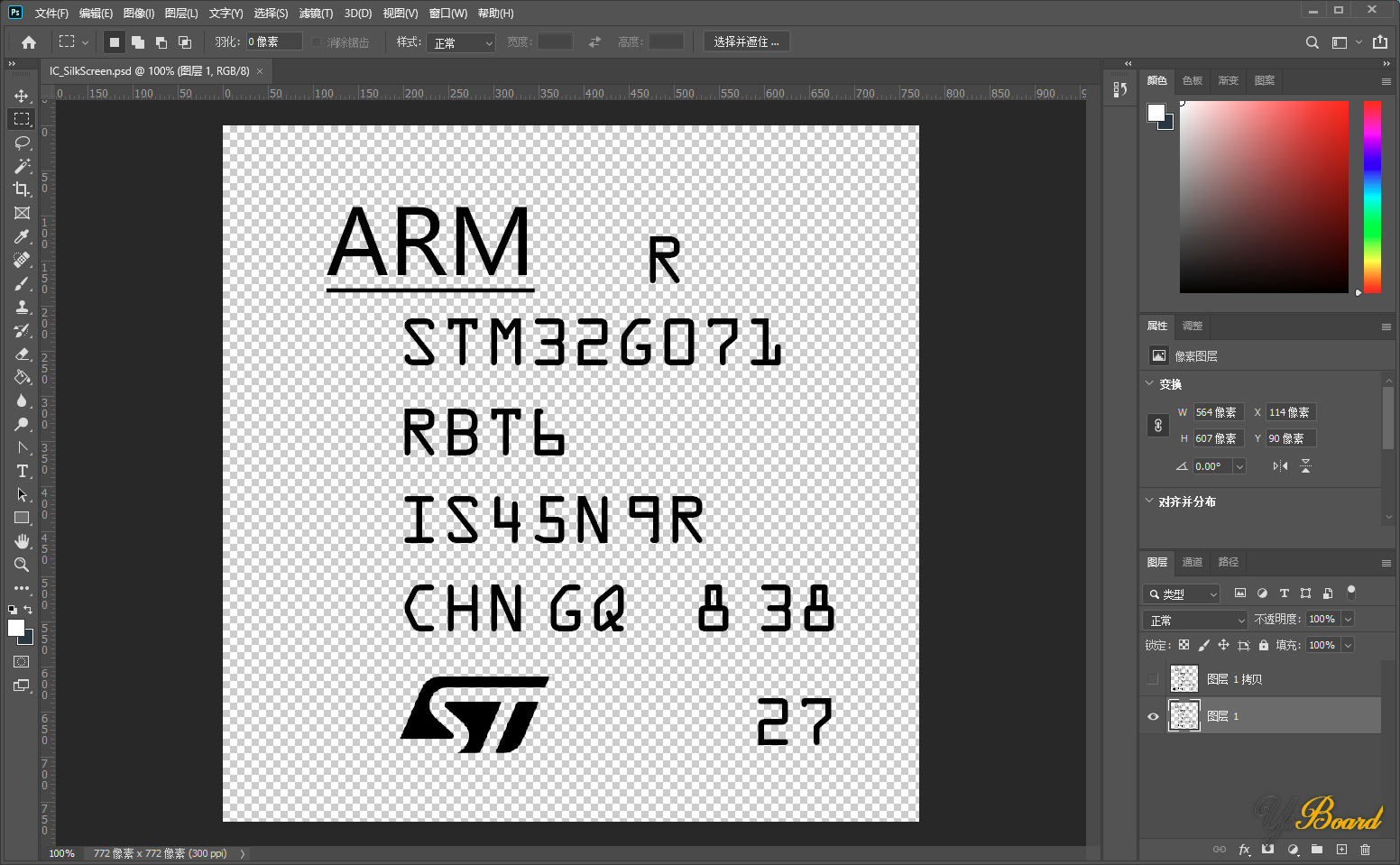Viewport: 1400px width, 865px height.
Task: Add layer style with fx icon
Action: tap(1244, 849)
